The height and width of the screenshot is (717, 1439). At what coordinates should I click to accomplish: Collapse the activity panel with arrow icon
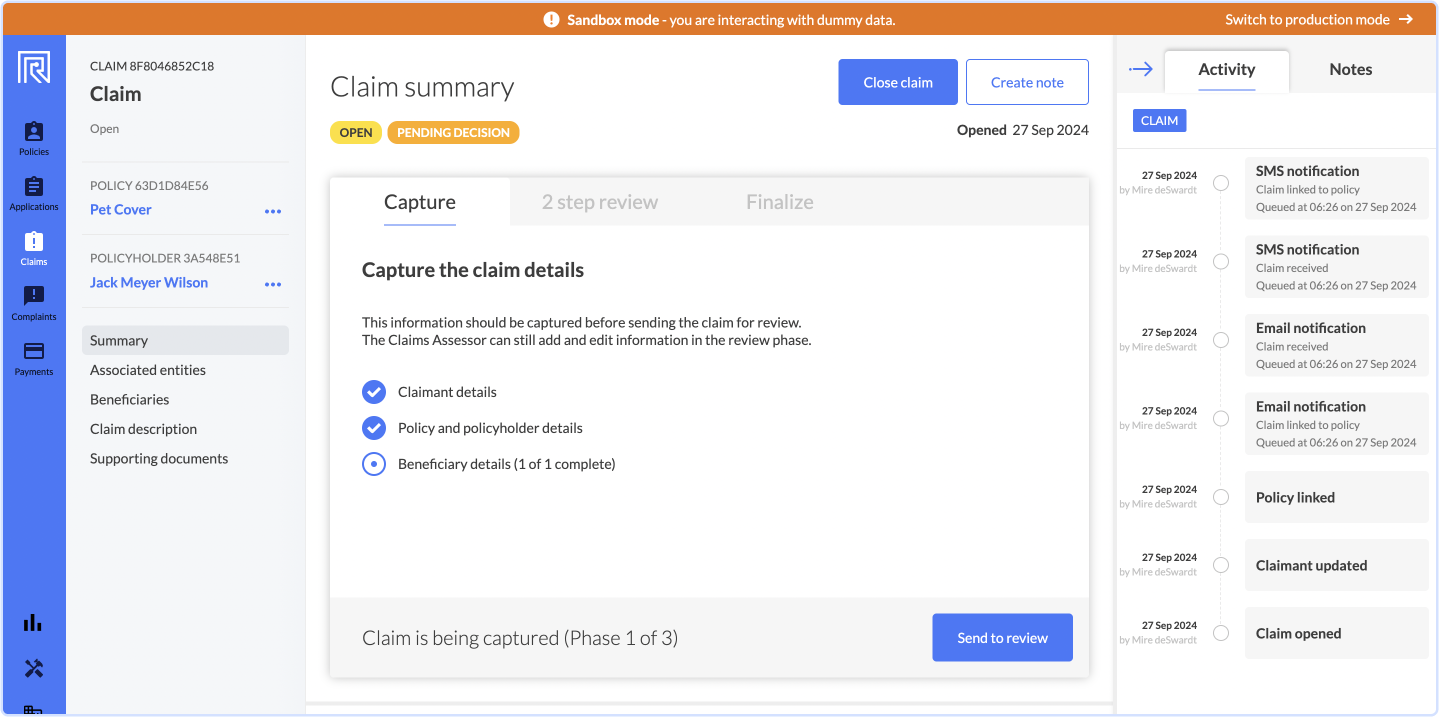click(1141, 69)
